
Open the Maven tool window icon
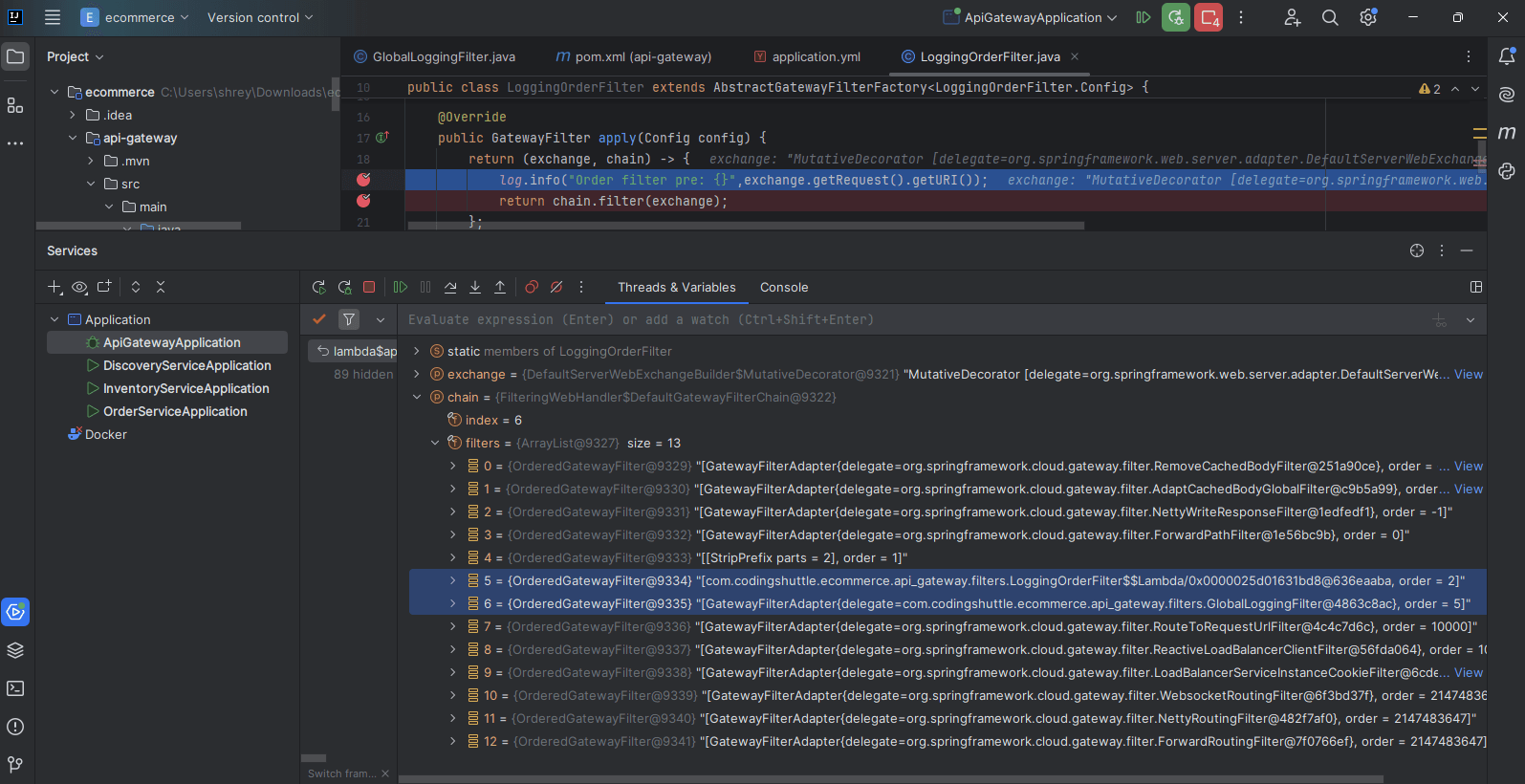click(1507, 133)
